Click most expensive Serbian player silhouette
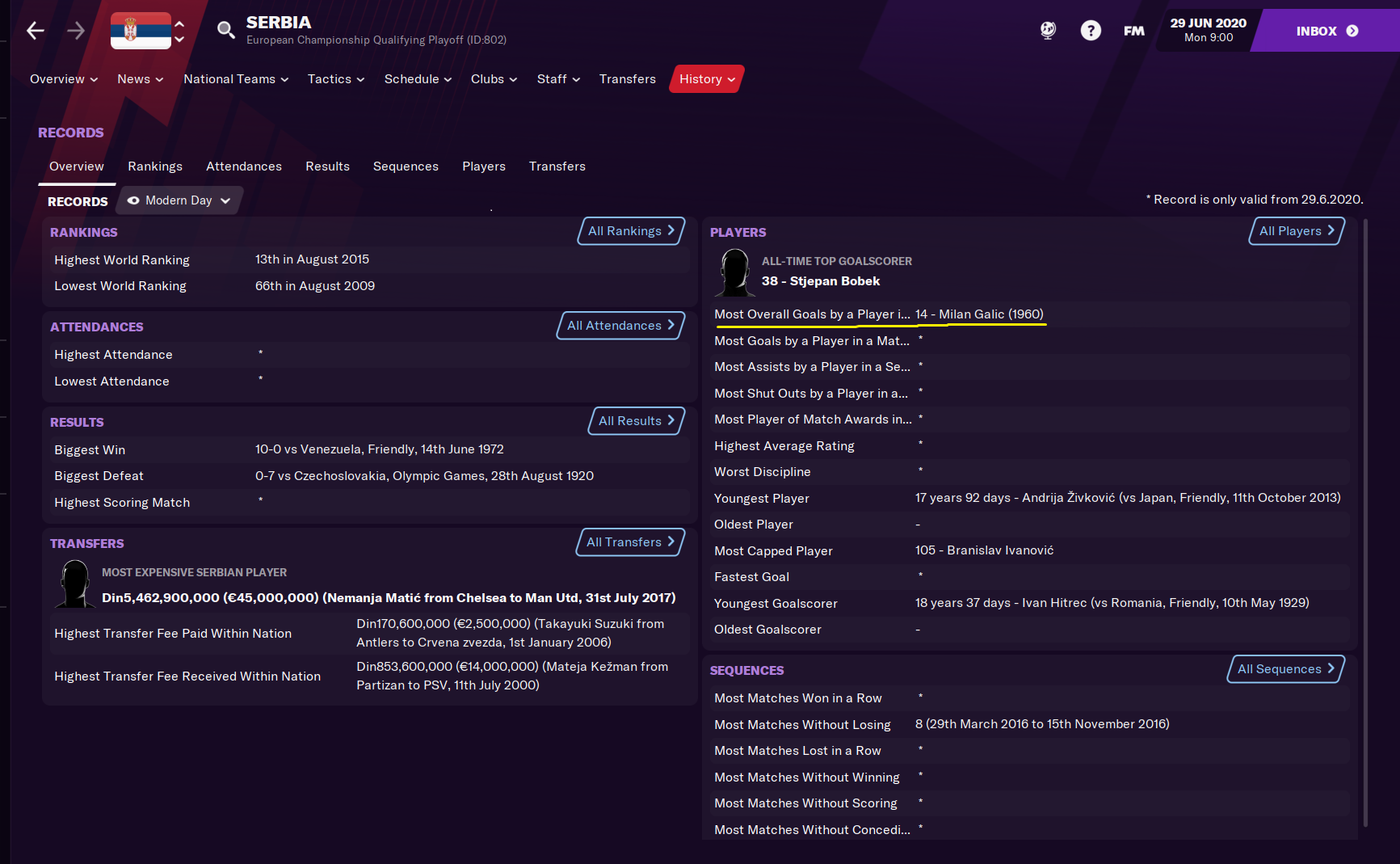 [x=74, y=584]
